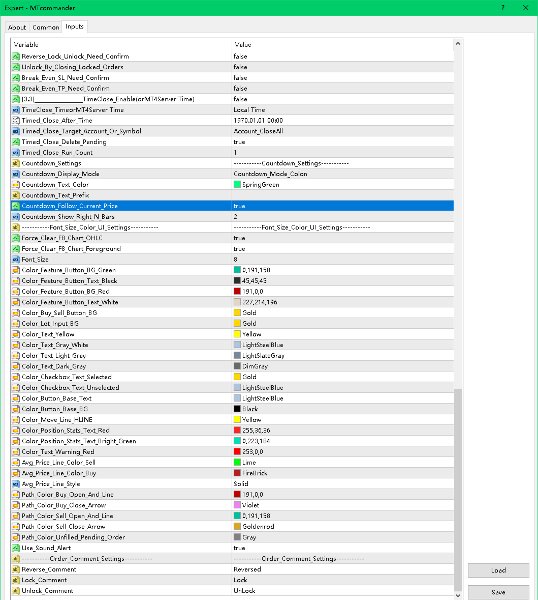Click the icon beside Countdown_Text_Prefix
Image resolution: width=538 pixels, height=600 pixels.
(16, 196)
